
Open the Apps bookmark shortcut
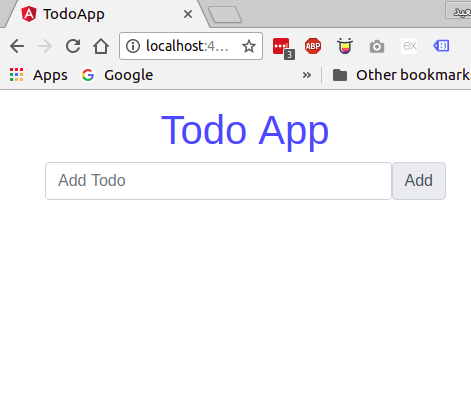[38, 75]
